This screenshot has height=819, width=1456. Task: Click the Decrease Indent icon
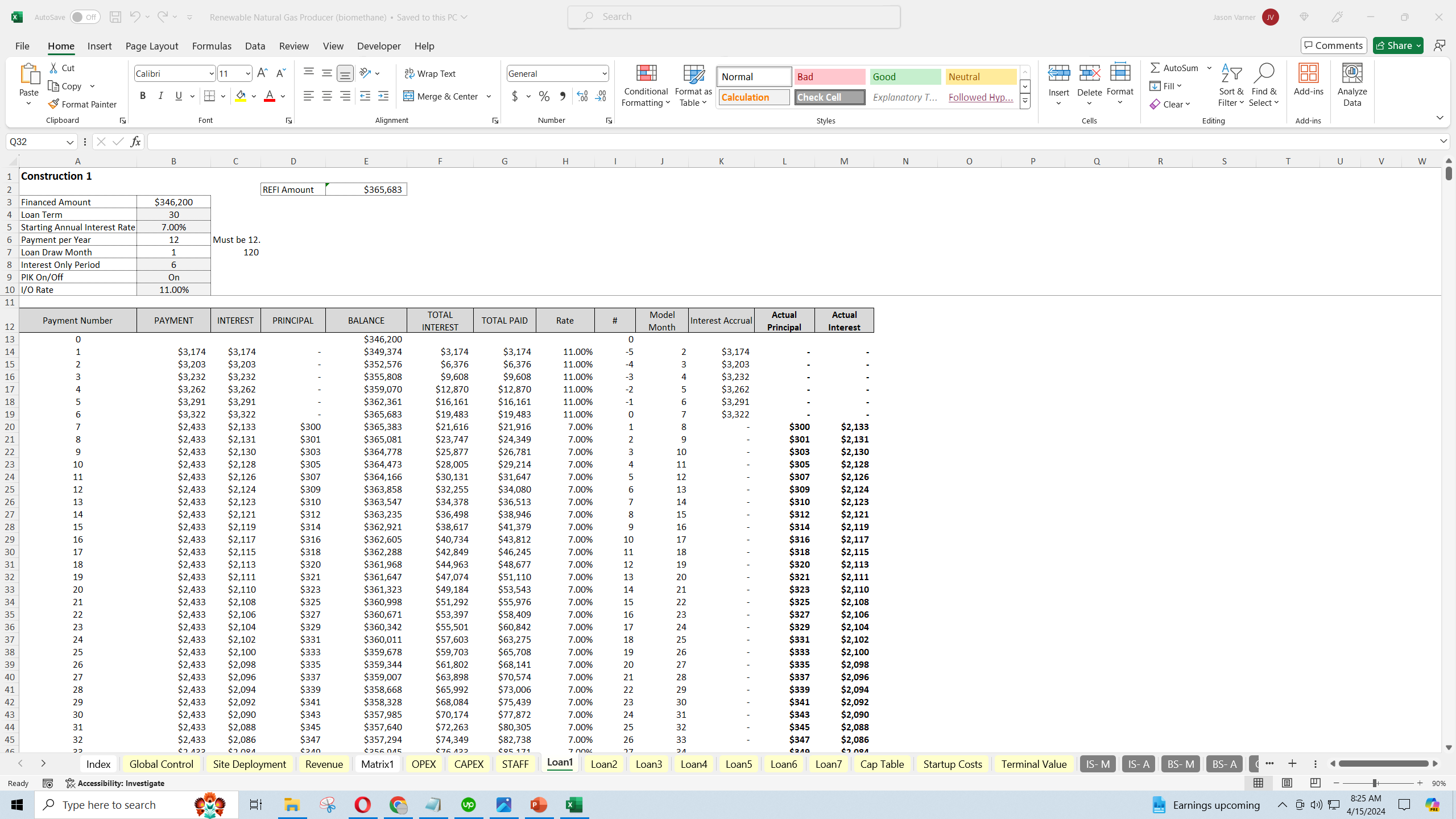pos(365,96)
